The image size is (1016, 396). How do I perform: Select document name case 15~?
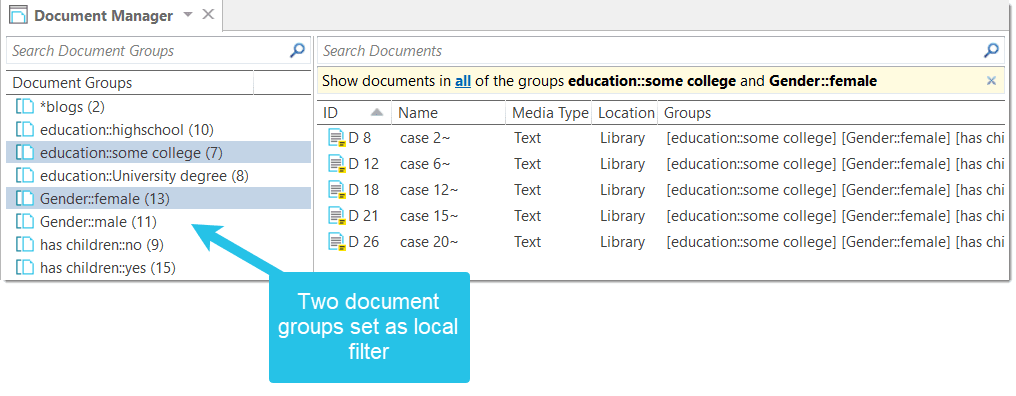pos(429,216)
